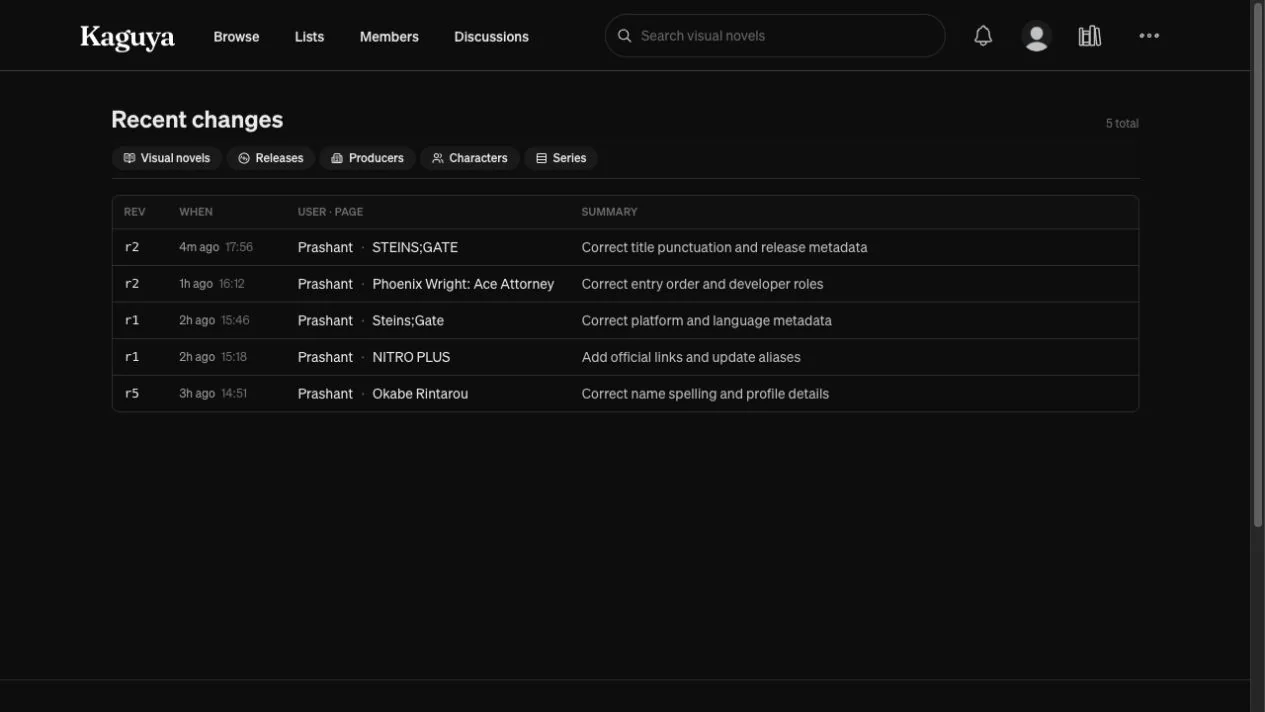
Task: Click the '2h ago 15:46' timestamp
Action: [x=214, y=321]
